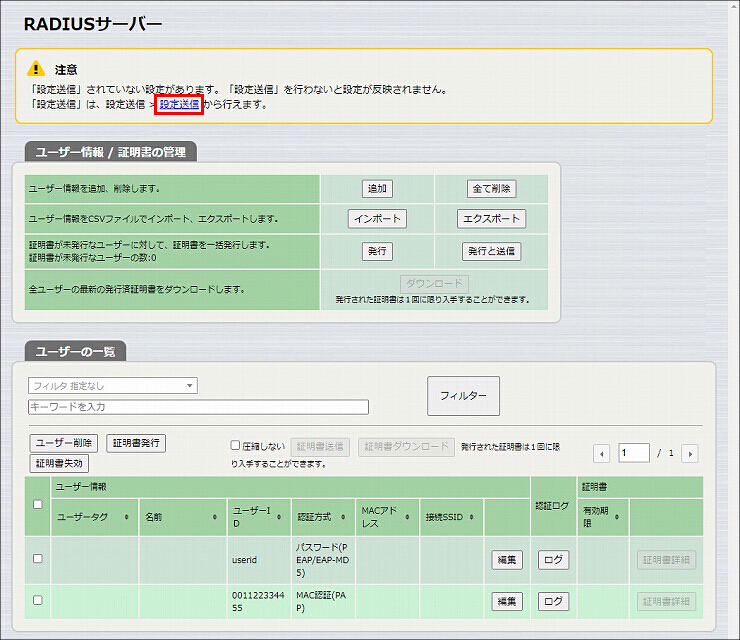Image resolution: width=740 pixels, height=640 pixels.
Task: Click the 全て削除 button
Action: click(491, 189)
